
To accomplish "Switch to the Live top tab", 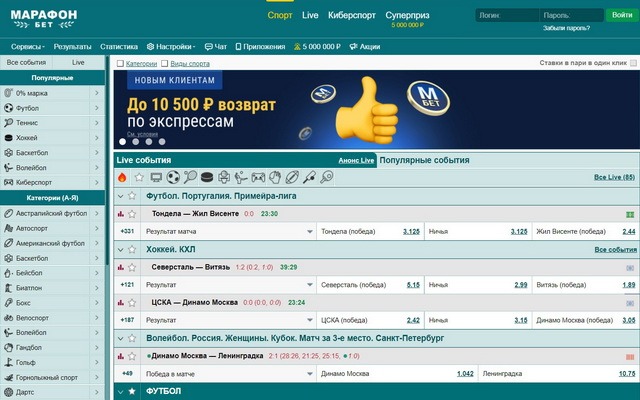I will [x=310, y=16].
